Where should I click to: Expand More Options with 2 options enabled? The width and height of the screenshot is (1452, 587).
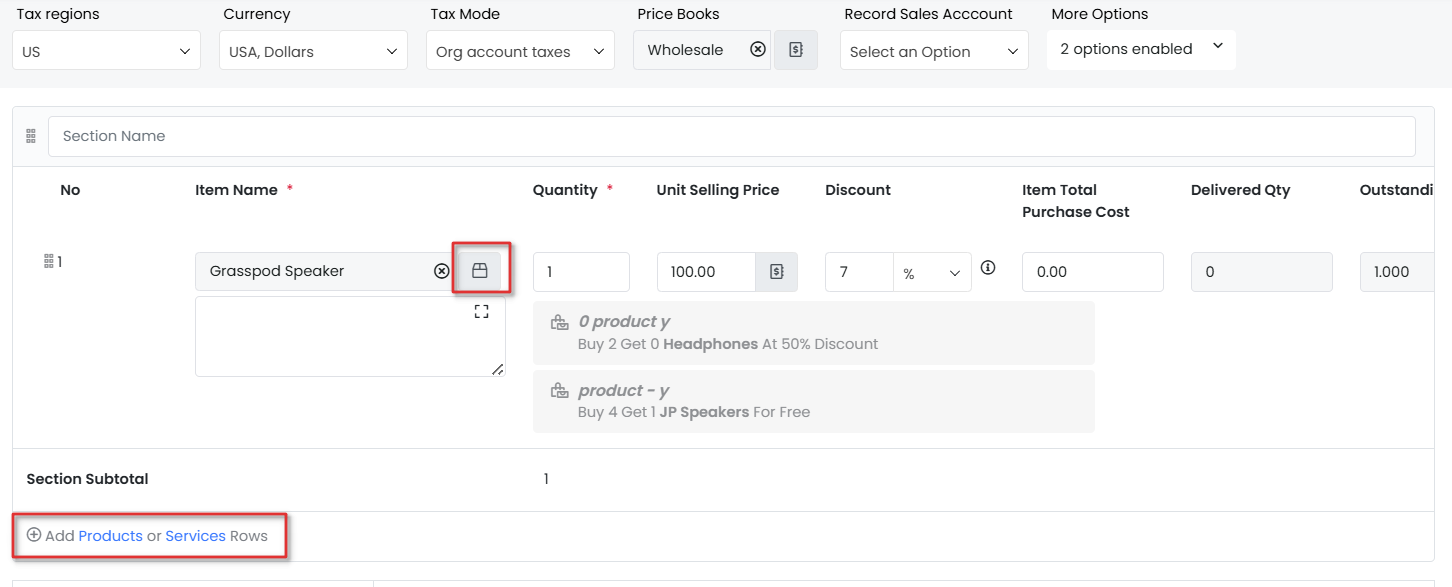click(1140, 49)
